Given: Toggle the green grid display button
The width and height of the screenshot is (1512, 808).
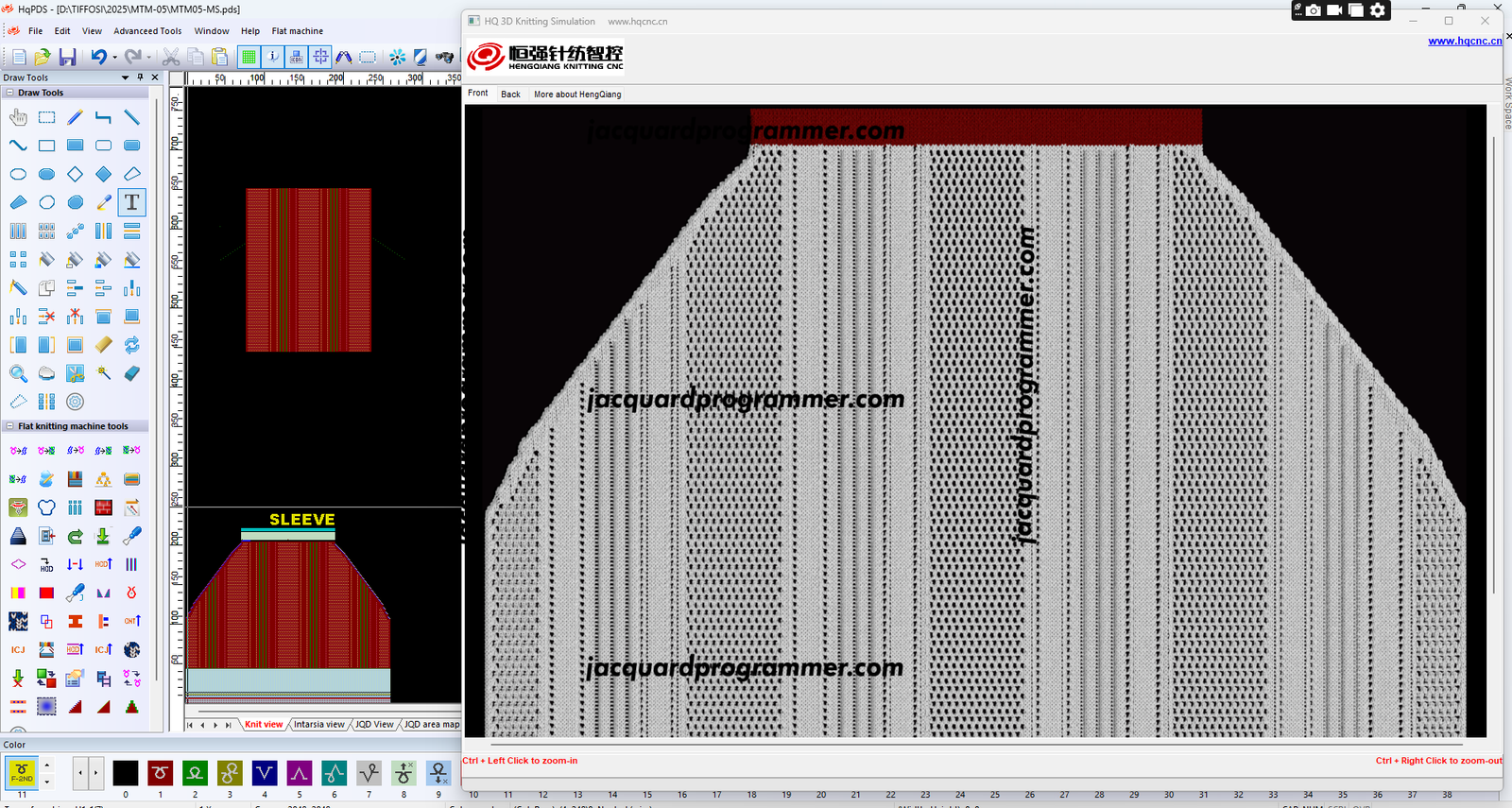Looking at the screenshot, I should coord(249,57).
